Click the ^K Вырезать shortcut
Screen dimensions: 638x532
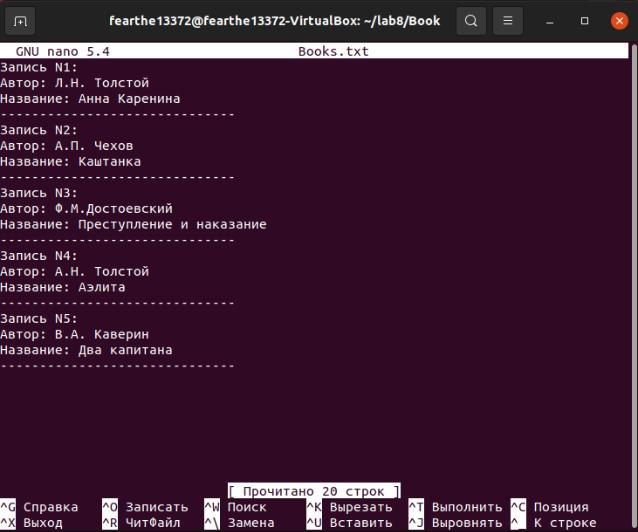[x=350, y=507]
